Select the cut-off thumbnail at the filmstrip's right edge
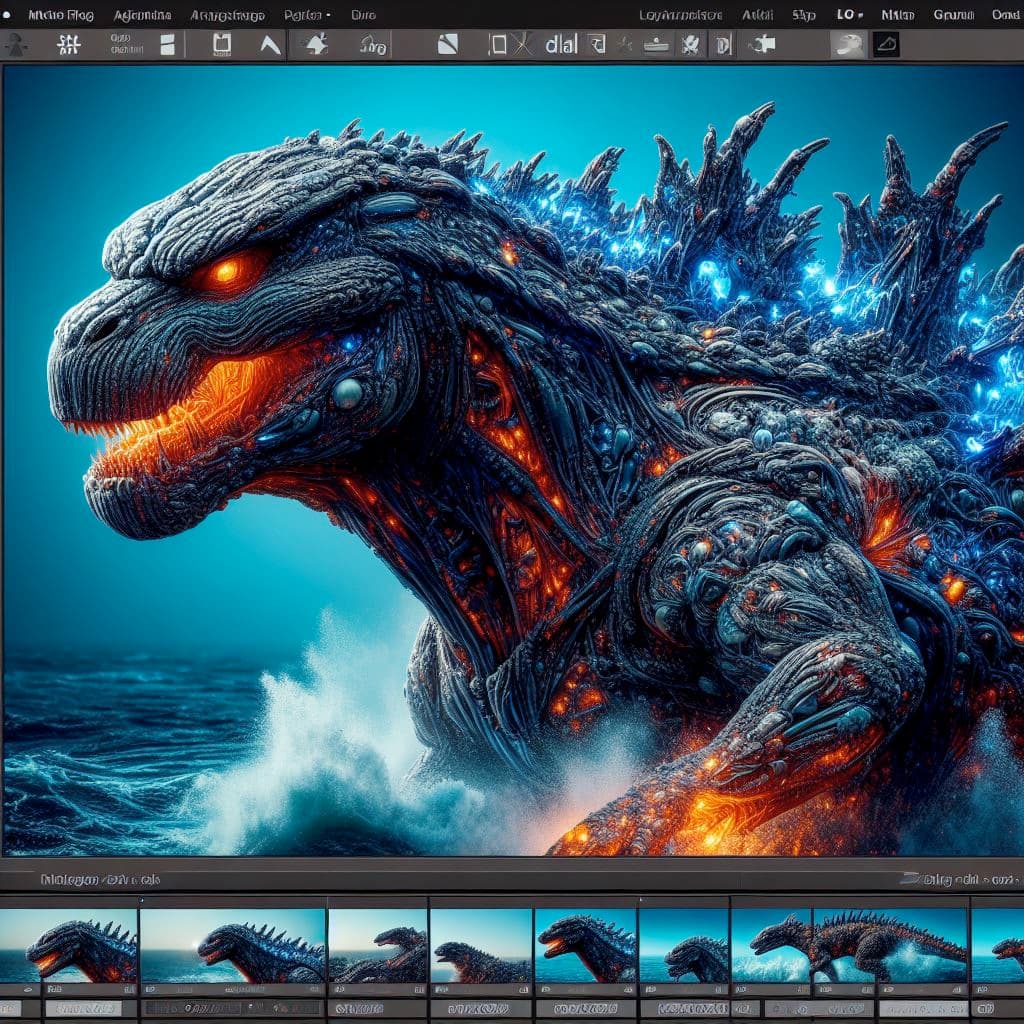 click(x=998, y=946)
